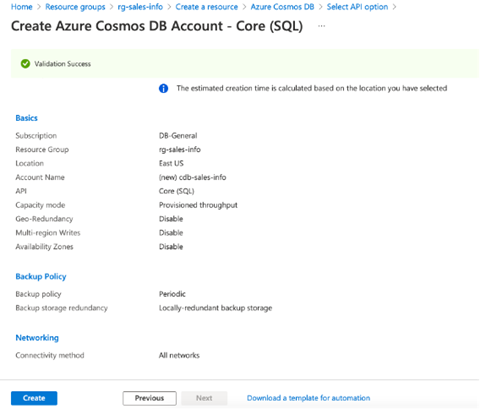
Task: Go back to Select API option
Action: click(357, 7)
